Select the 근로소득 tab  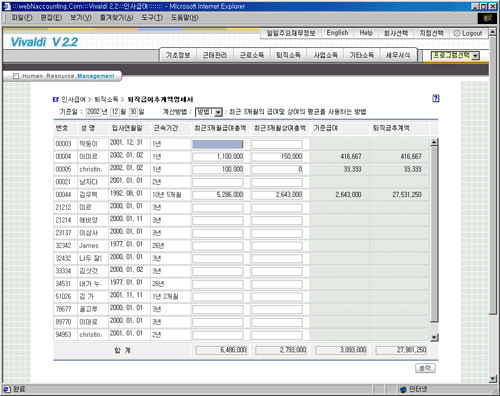[x=252, y=55]
